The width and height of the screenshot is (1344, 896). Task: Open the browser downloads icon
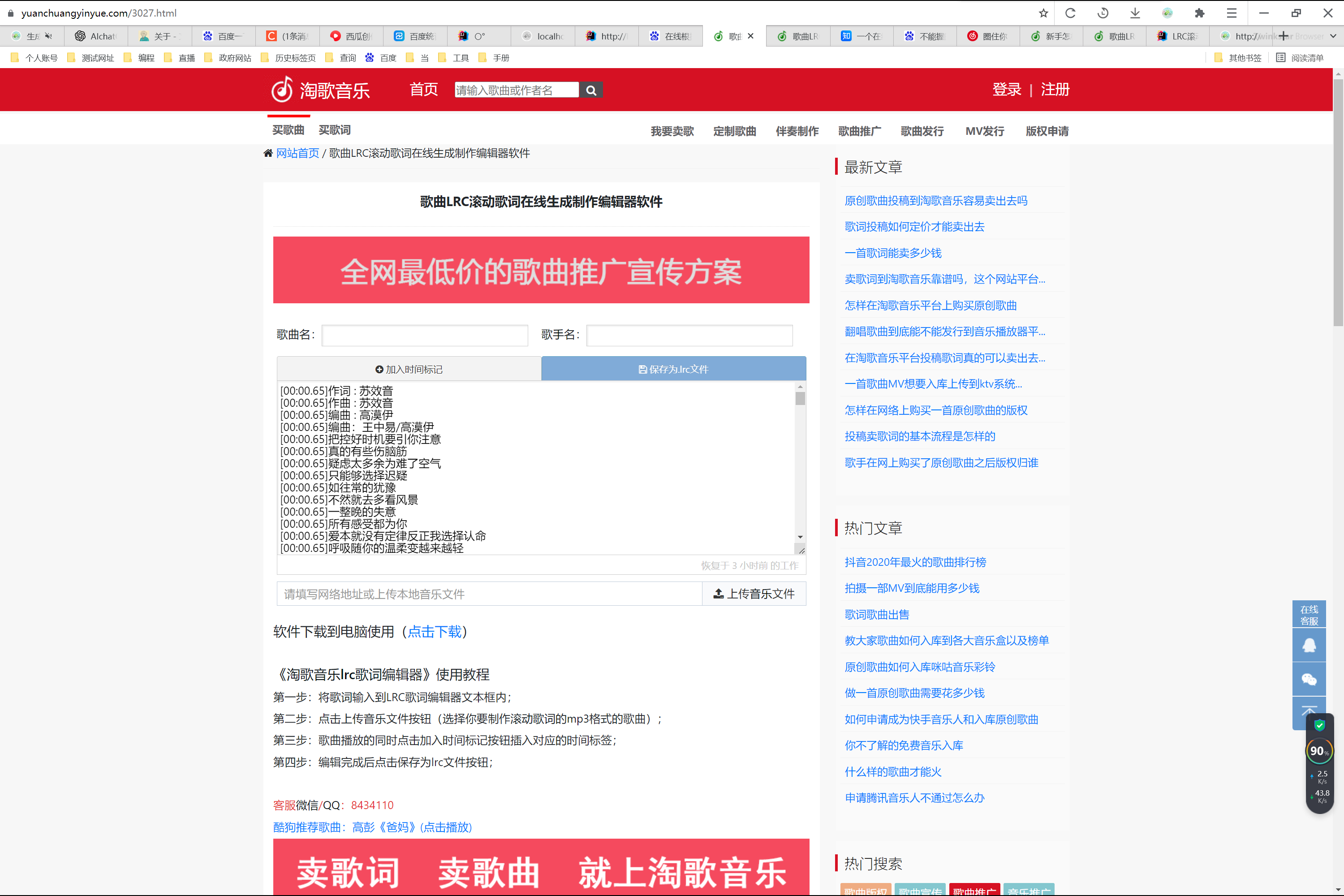click(x=1135, y=13)
